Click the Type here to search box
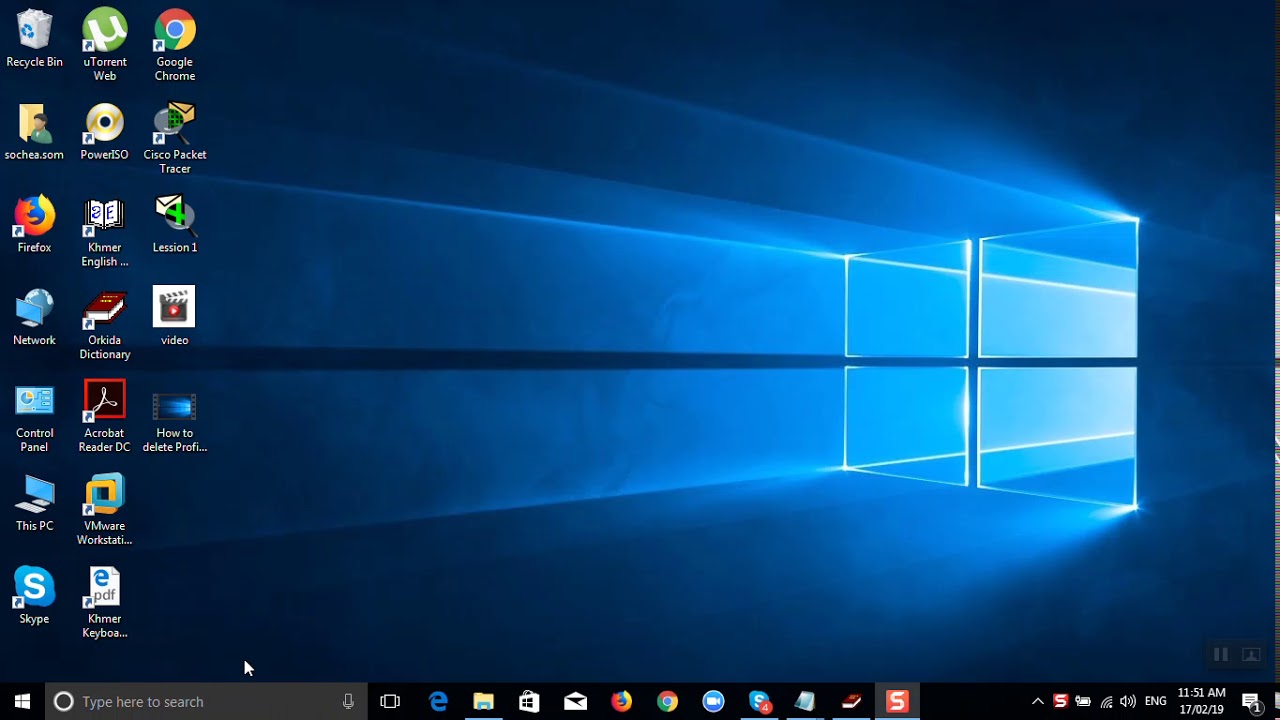1280x720 pixels. [x=206, y=701]
